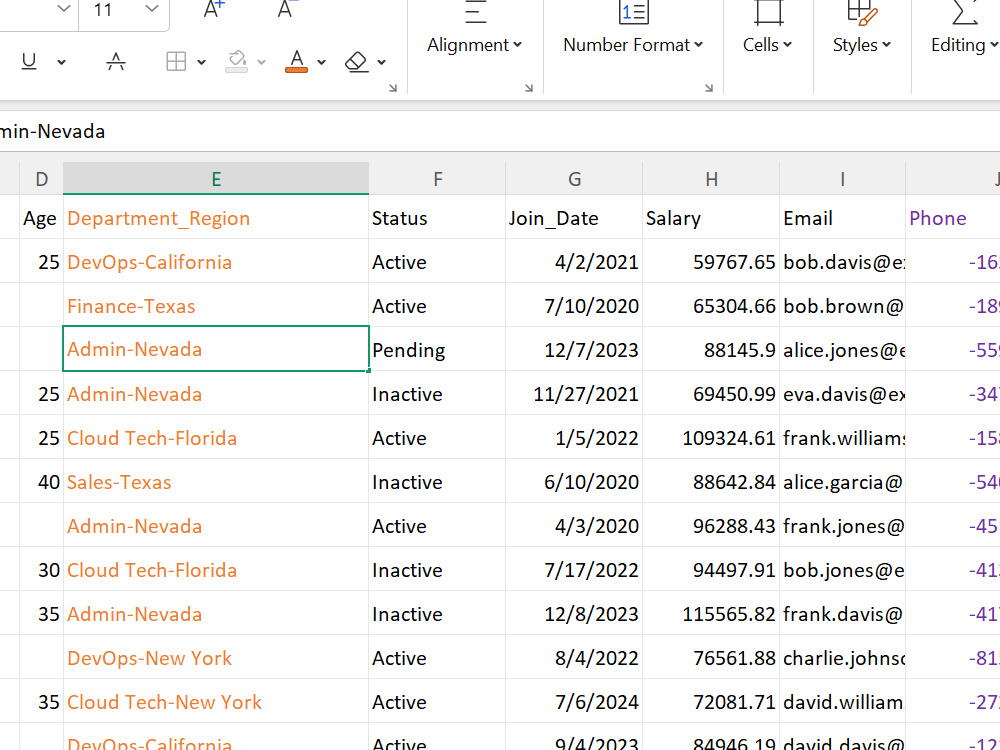Select the Phone header cell
Screen dimensions: 1000x750
coord(953,217)
